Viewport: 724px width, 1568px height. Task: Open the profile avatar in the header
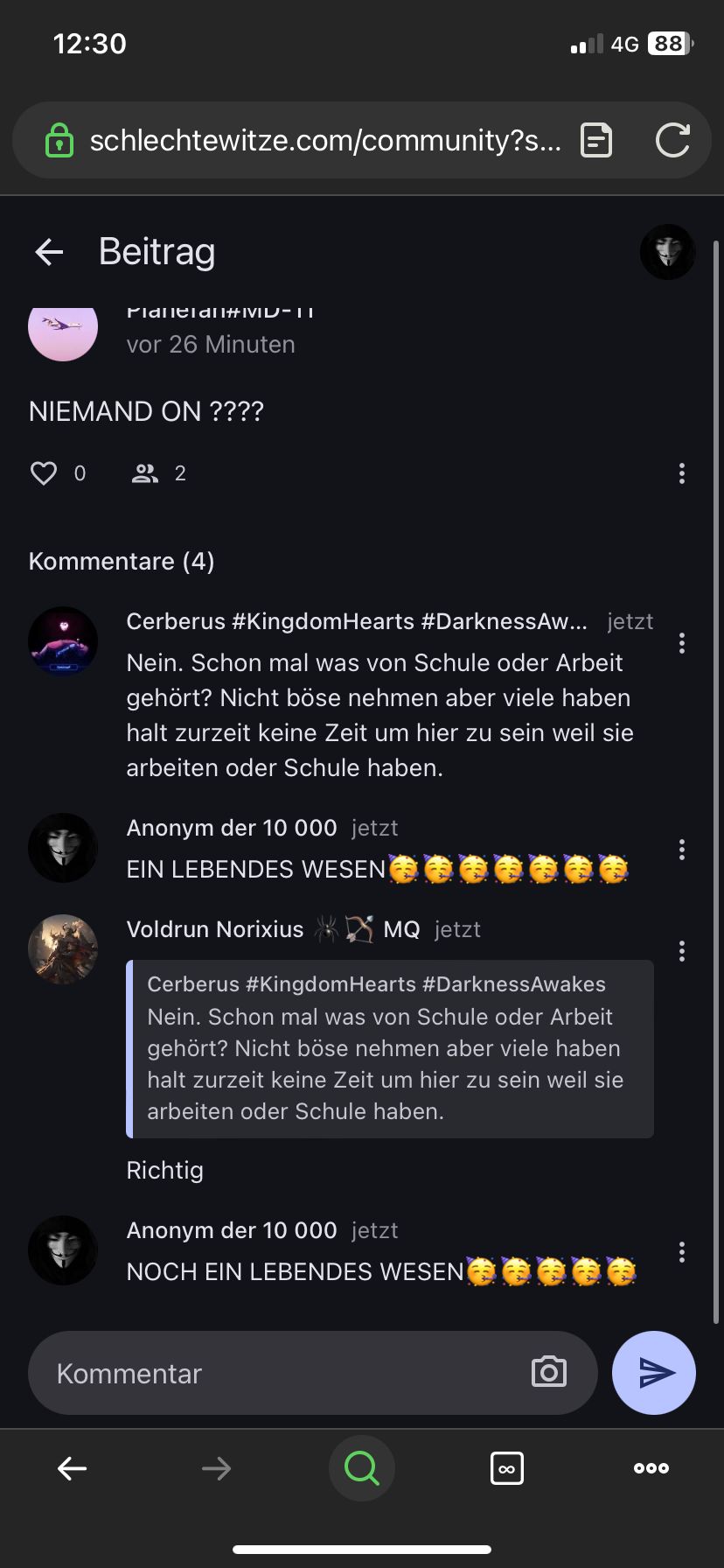tap(667, 252)
